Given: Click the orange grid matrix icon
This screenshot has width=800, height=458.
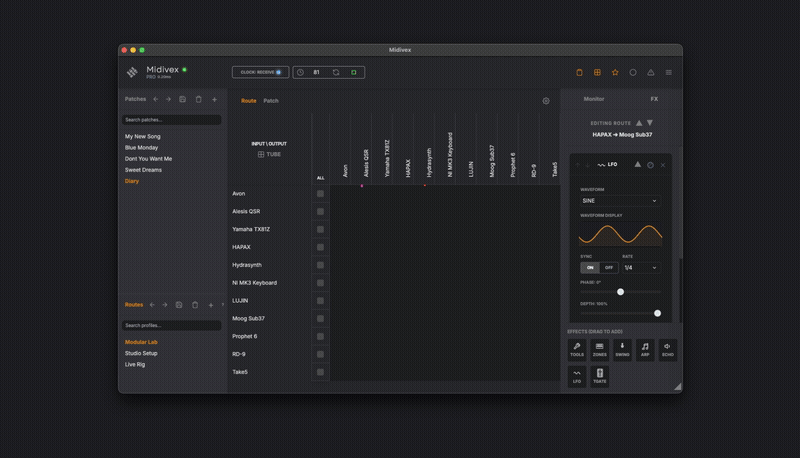Looking at the screenshot, I should click(597, 72).
